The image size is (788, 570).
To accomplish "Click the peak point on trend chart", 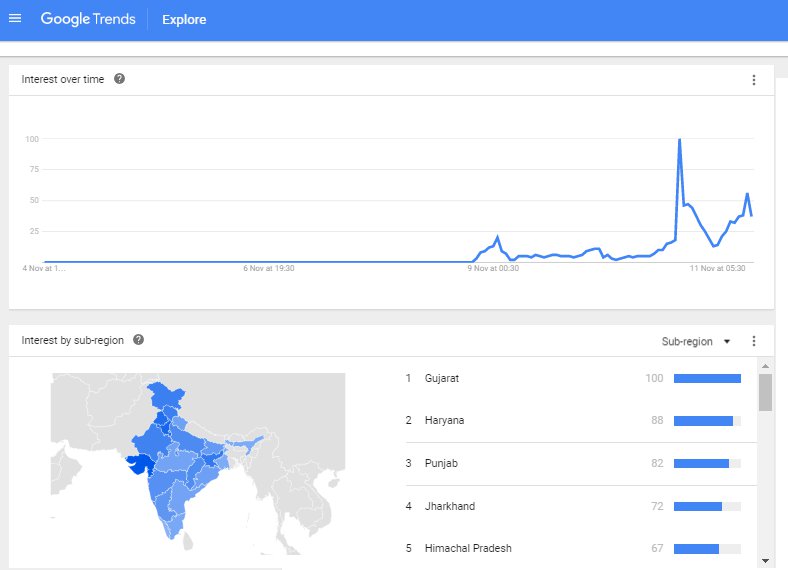I will coord(679,139).
